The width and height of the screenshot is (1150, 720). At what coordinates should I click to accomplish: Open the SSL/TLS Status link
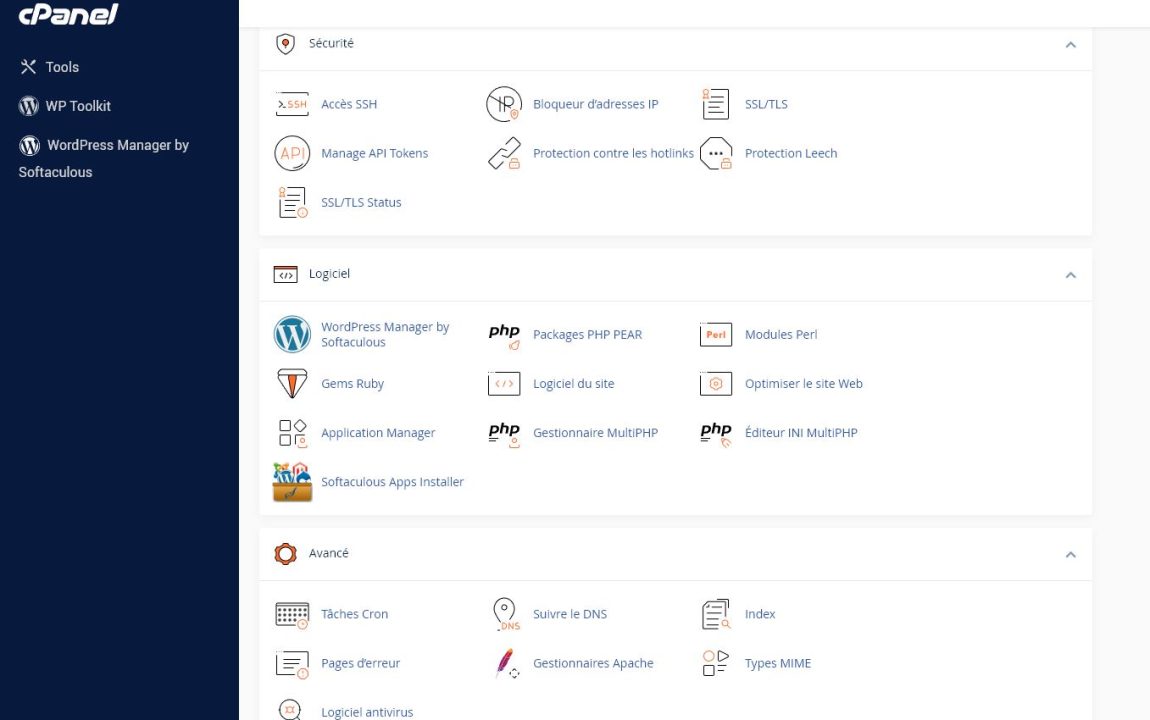point(362,202)
